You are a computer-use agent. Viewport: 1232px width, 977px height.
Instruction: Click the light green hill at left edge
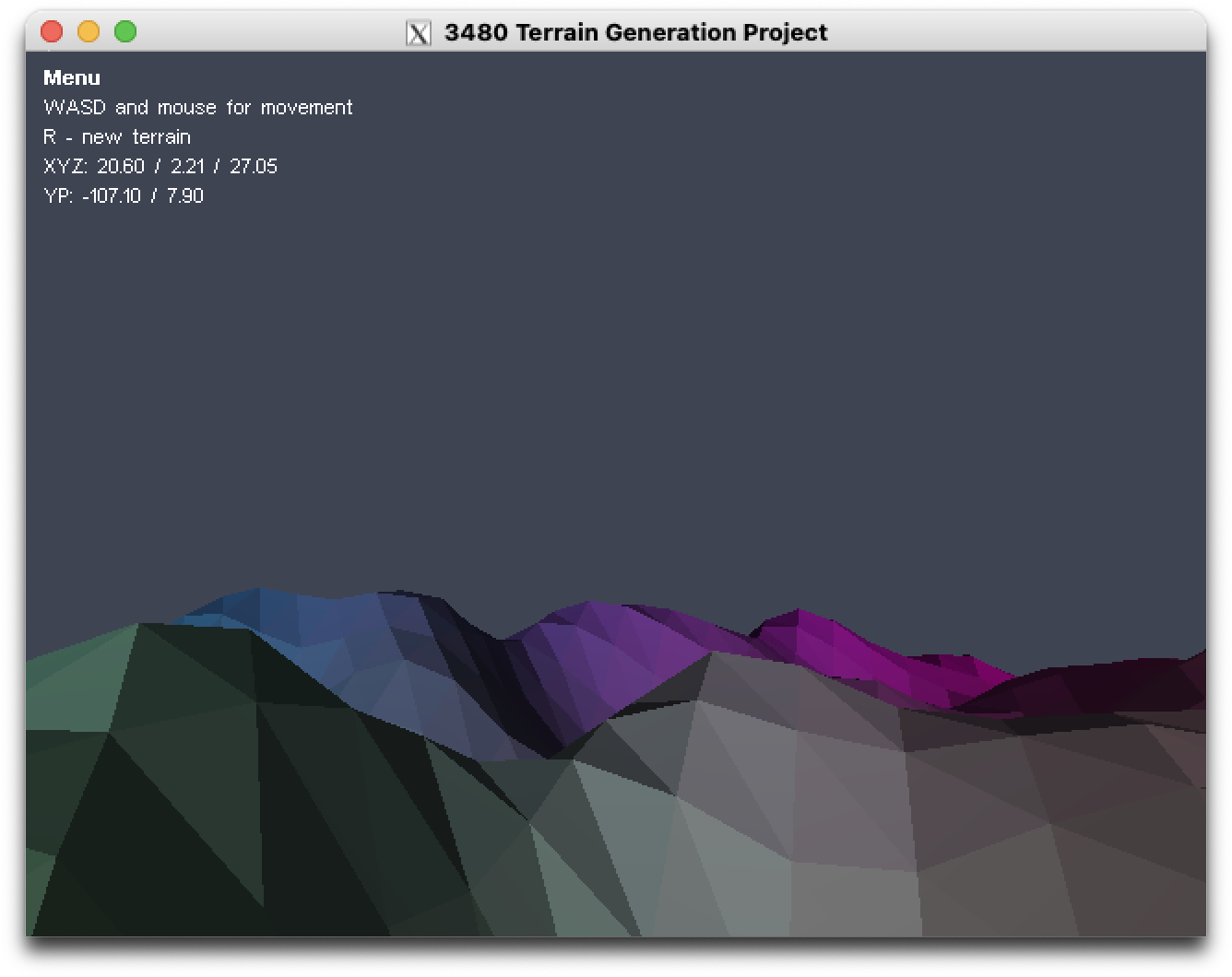pyautogui.click(x=74, y=682)
